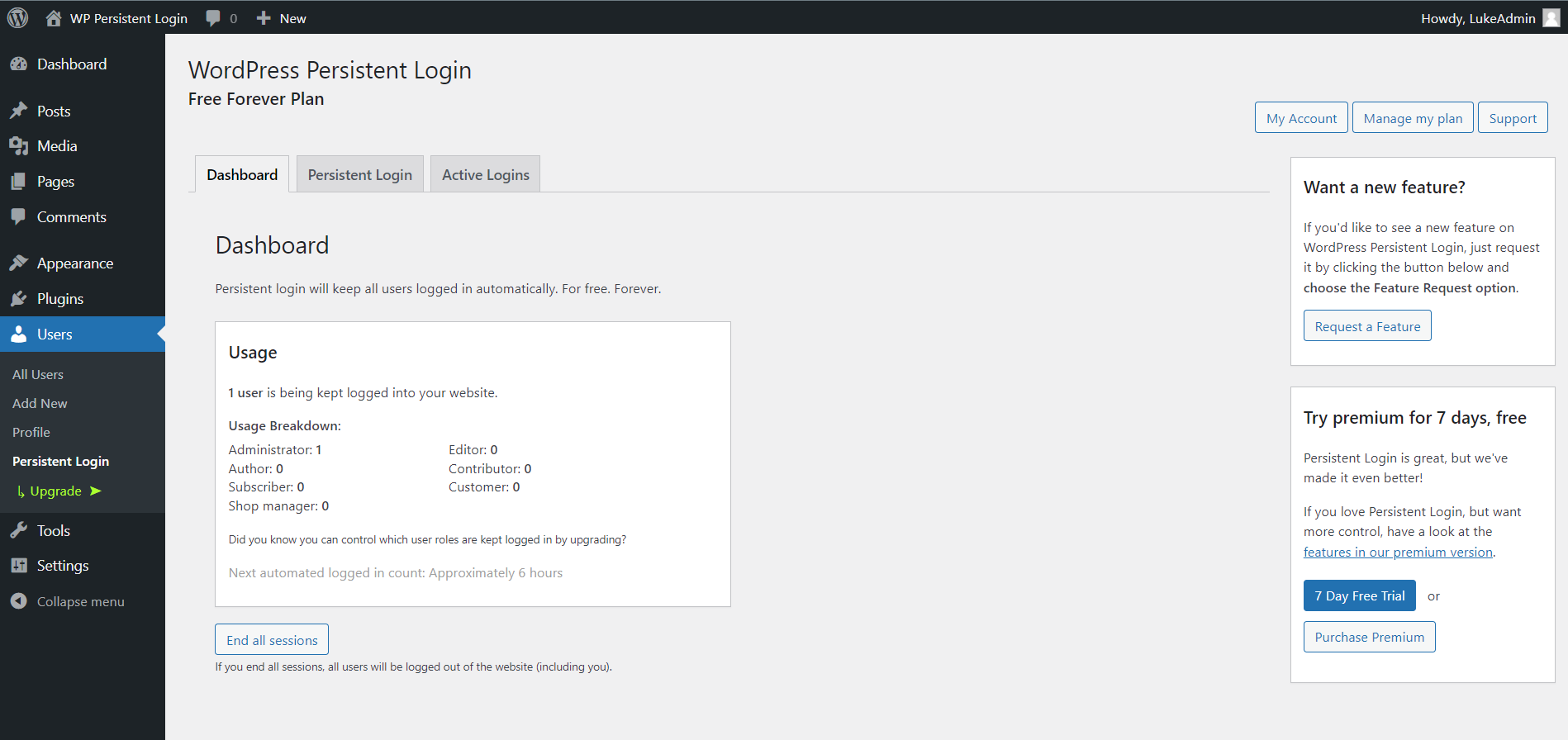
Task: Click the green Upgrade arrow icon
Action: pos(96,491)
